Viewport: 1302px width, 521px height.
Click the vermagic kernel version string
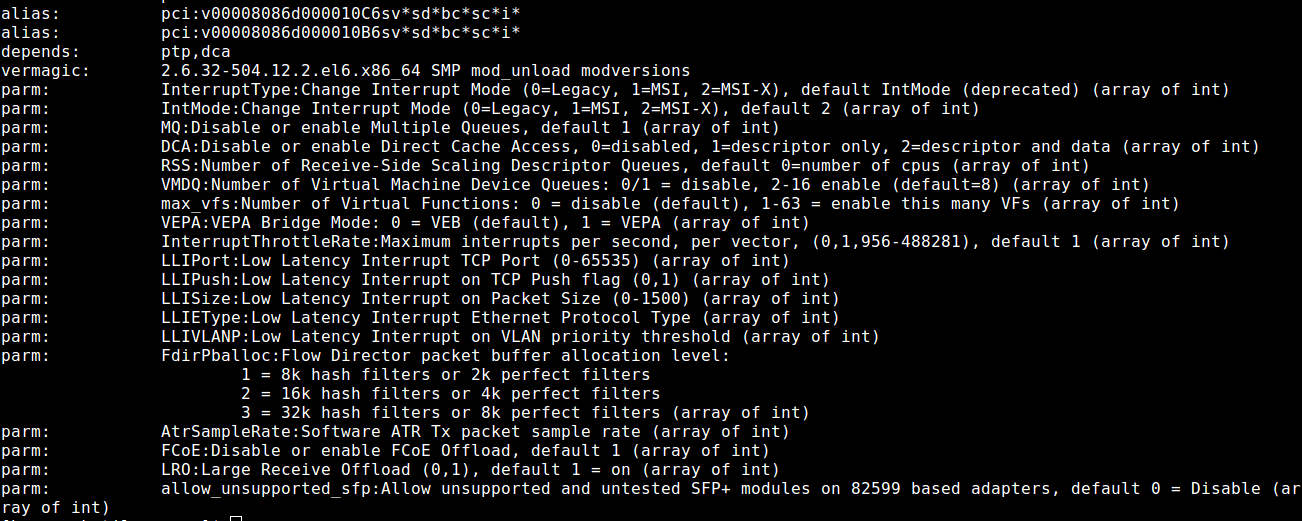425,71
